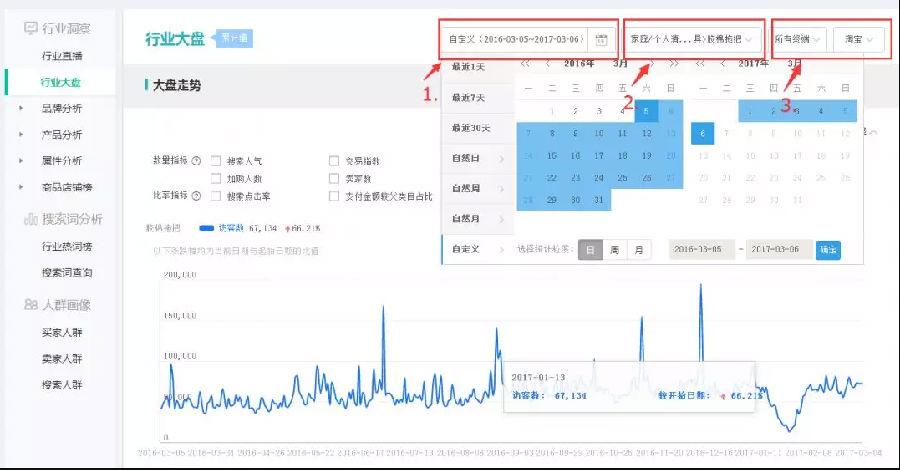The width and height of the screenshot is (900, 470).
Task: Open 搜索人群 page
Action: [x=62, y=385]
